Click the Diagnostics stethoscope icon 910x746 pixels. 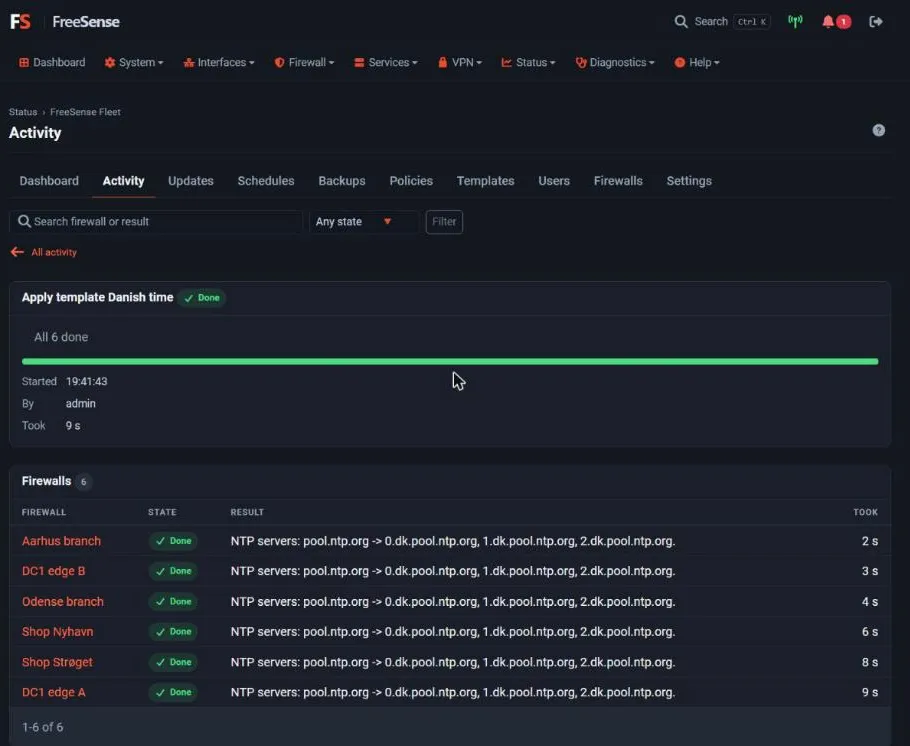pyautogui.click(x=581, y=62)
